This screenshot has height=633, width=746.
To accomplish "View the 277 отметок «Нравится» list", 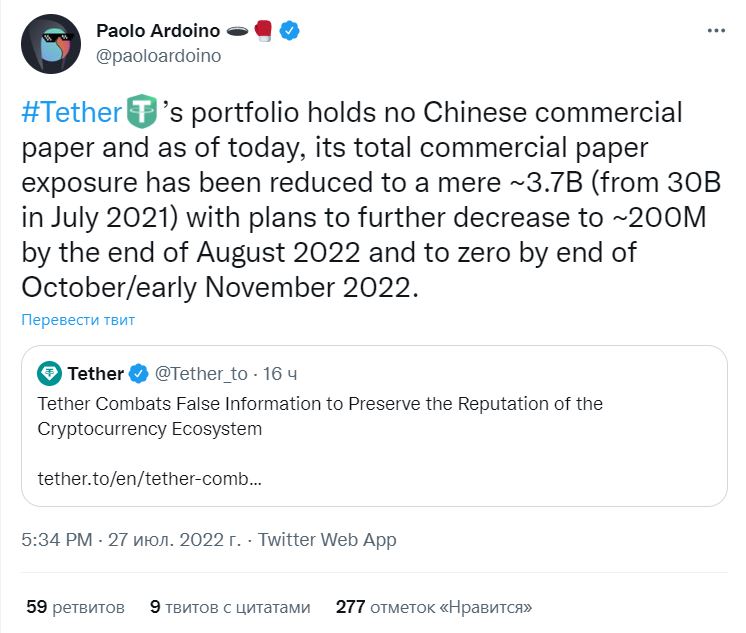I will 434,607.
